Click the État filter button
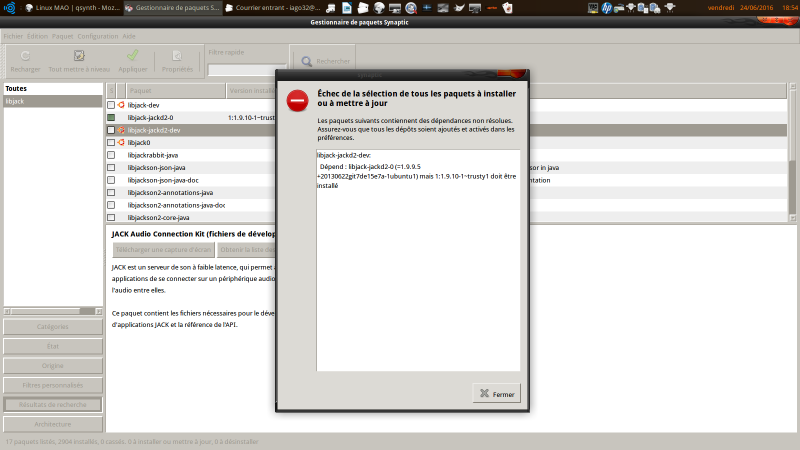The image size is (800, 450). point(53,346)
